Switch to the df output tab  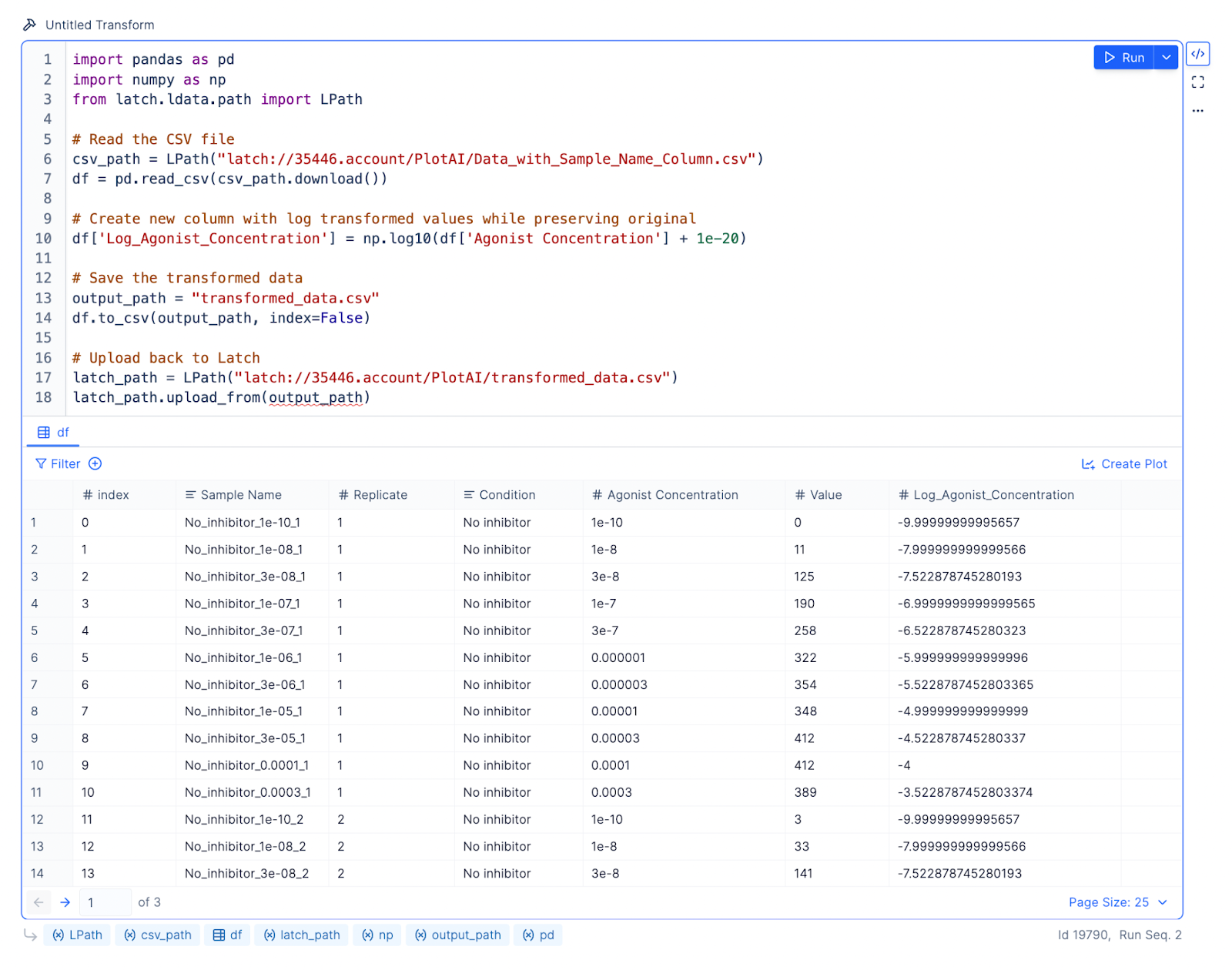[53, 433]
